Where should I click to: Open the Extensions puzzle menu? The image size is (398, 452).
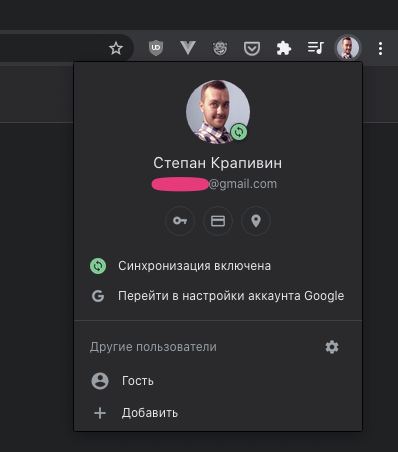pyautogui.click(x=284, y=49)
